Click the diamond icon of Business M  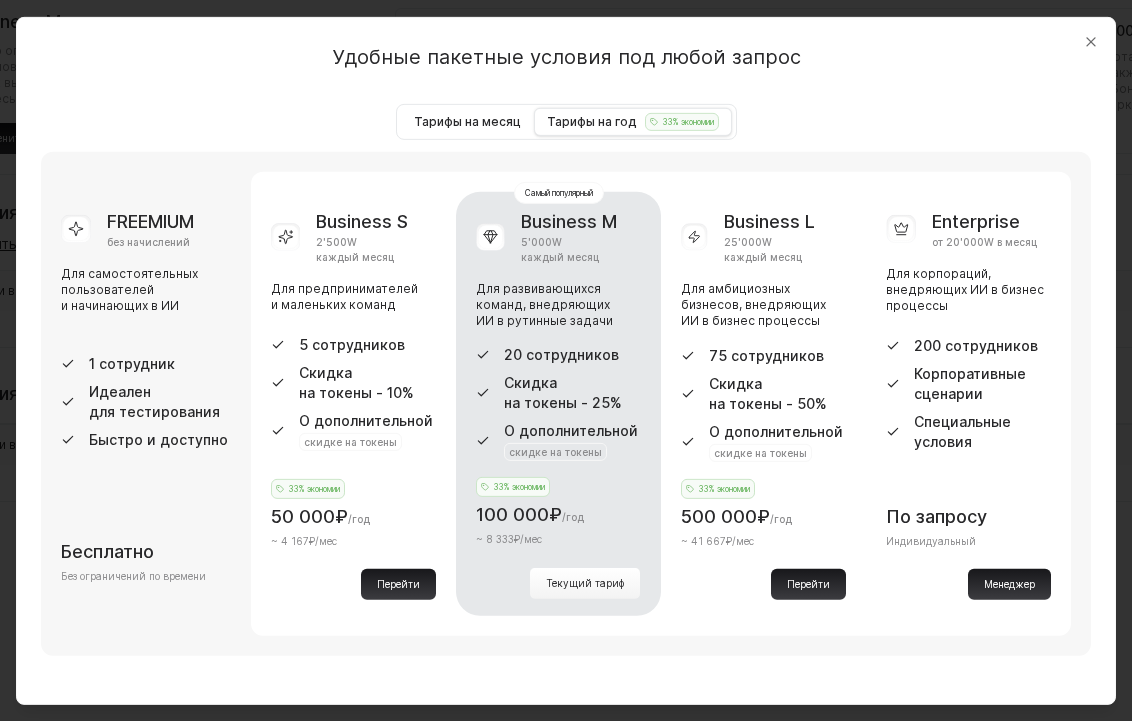(x=491, y=237)
